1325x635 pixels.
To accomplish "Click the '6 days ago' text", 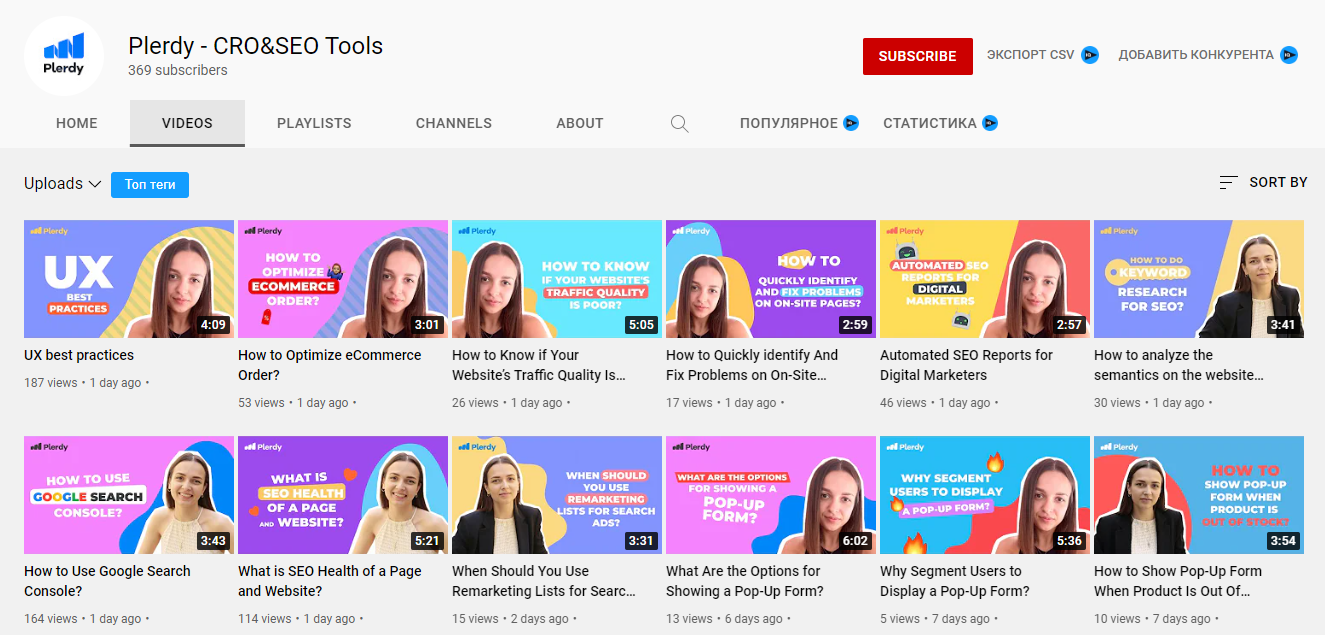I will coord(752,619).
